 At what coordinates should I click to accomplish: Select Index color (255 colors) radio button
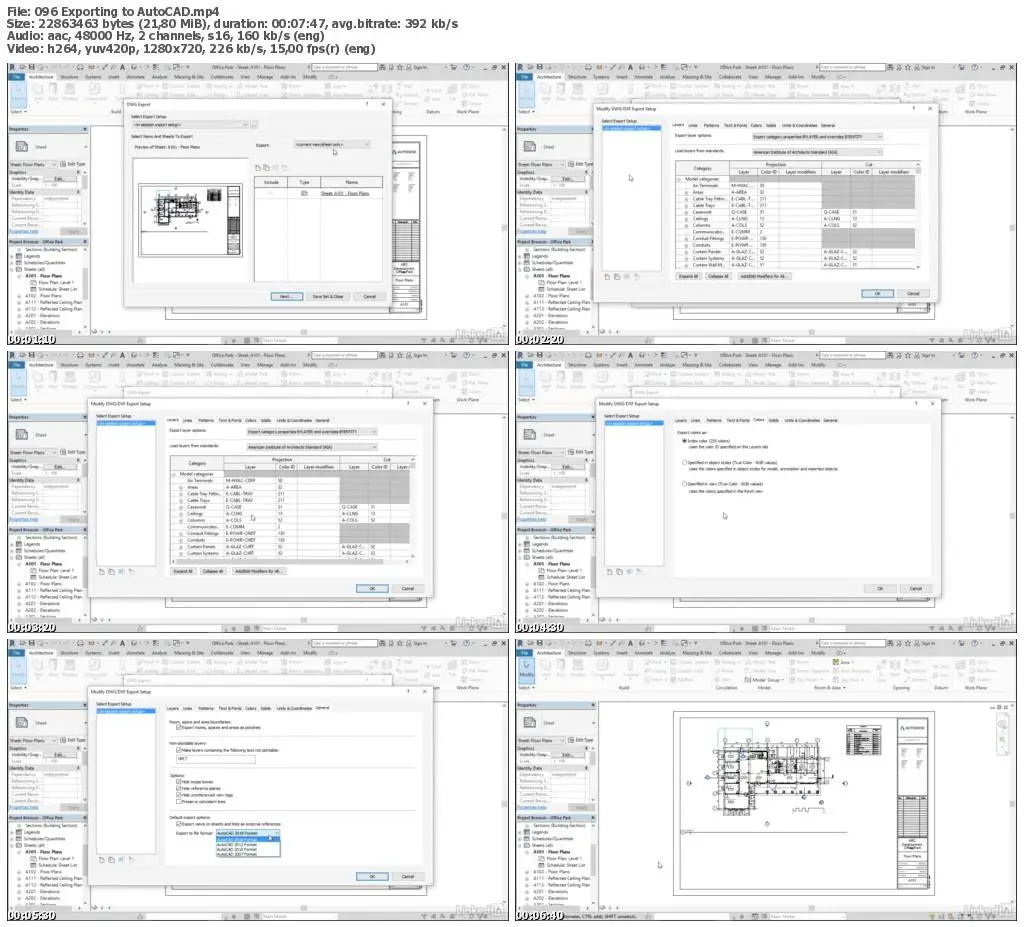click(684, 441)
